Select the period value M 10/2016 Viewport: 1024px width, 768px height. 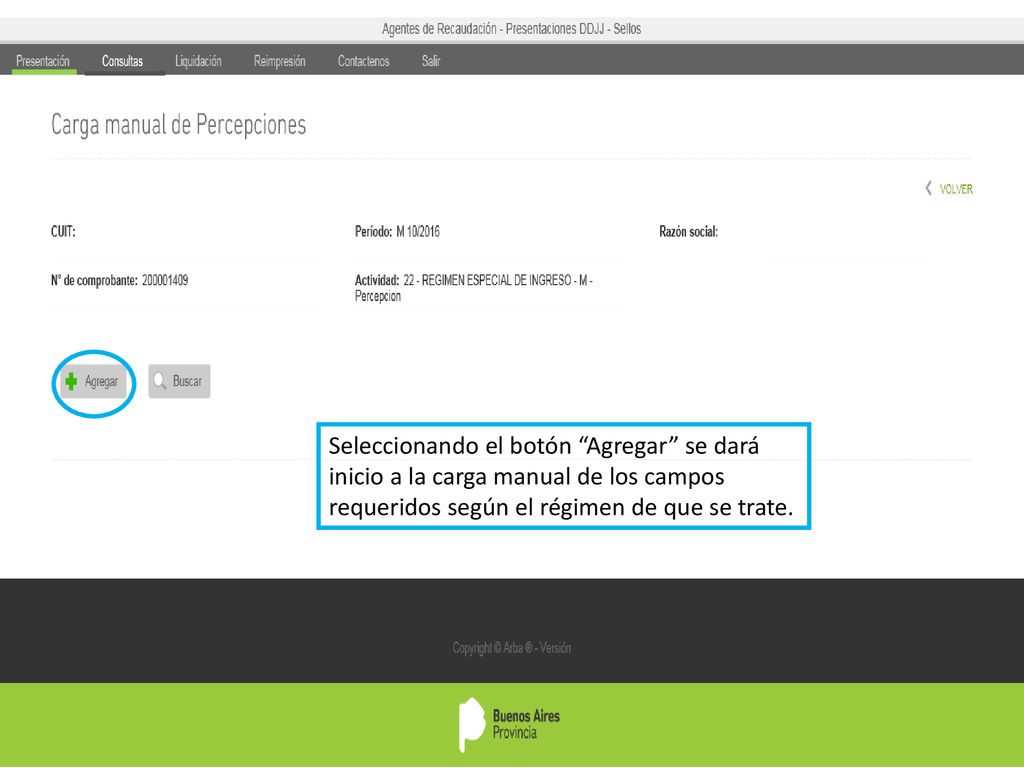418,231
